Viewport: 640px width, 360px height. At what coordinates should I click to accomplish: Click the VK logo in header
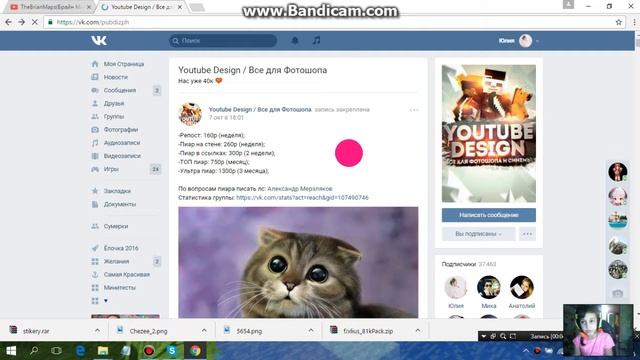point(99,40)
